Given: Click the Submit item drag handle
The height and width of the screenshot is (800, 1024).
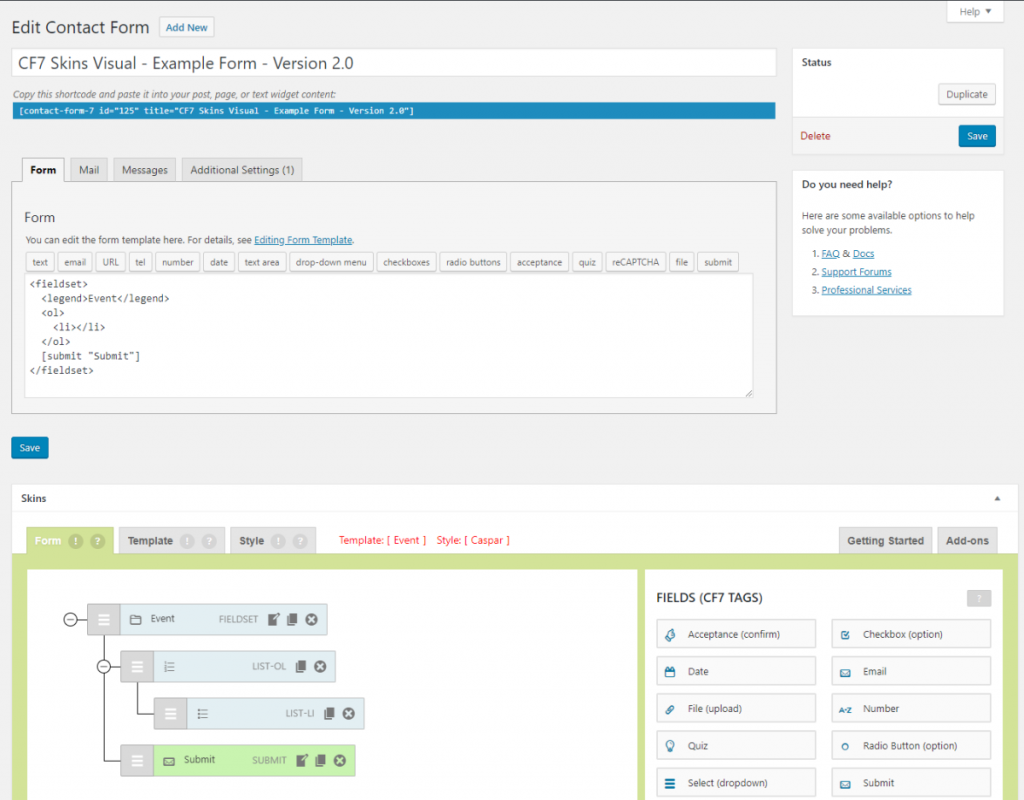Looking at the screenshot, I should click(137, 761).
